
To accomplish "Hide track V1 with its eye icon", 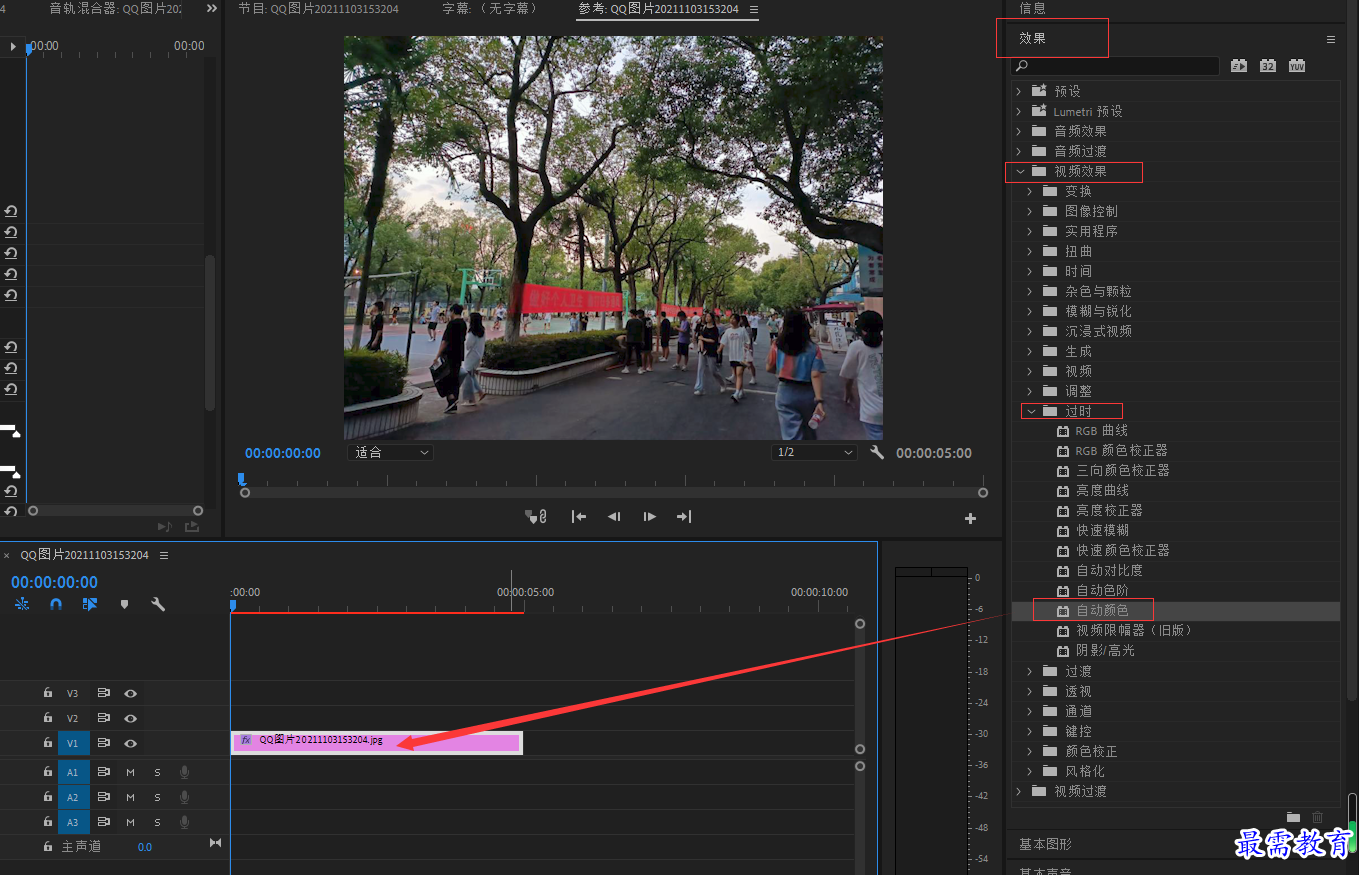I will point(130,744).
